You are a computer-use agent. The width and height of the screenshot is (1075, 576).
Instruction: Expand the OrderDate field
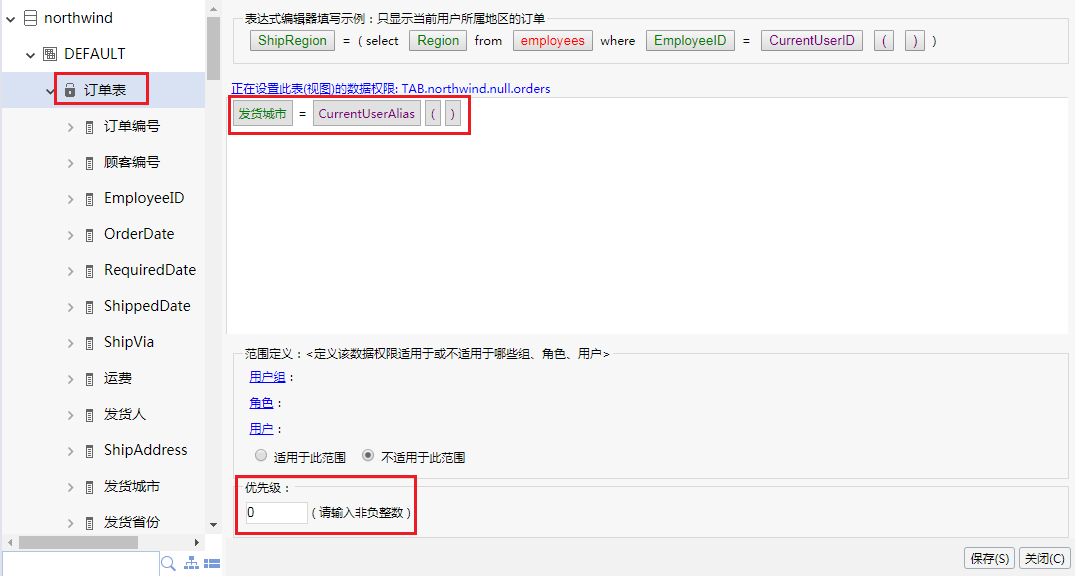point(70,235)
